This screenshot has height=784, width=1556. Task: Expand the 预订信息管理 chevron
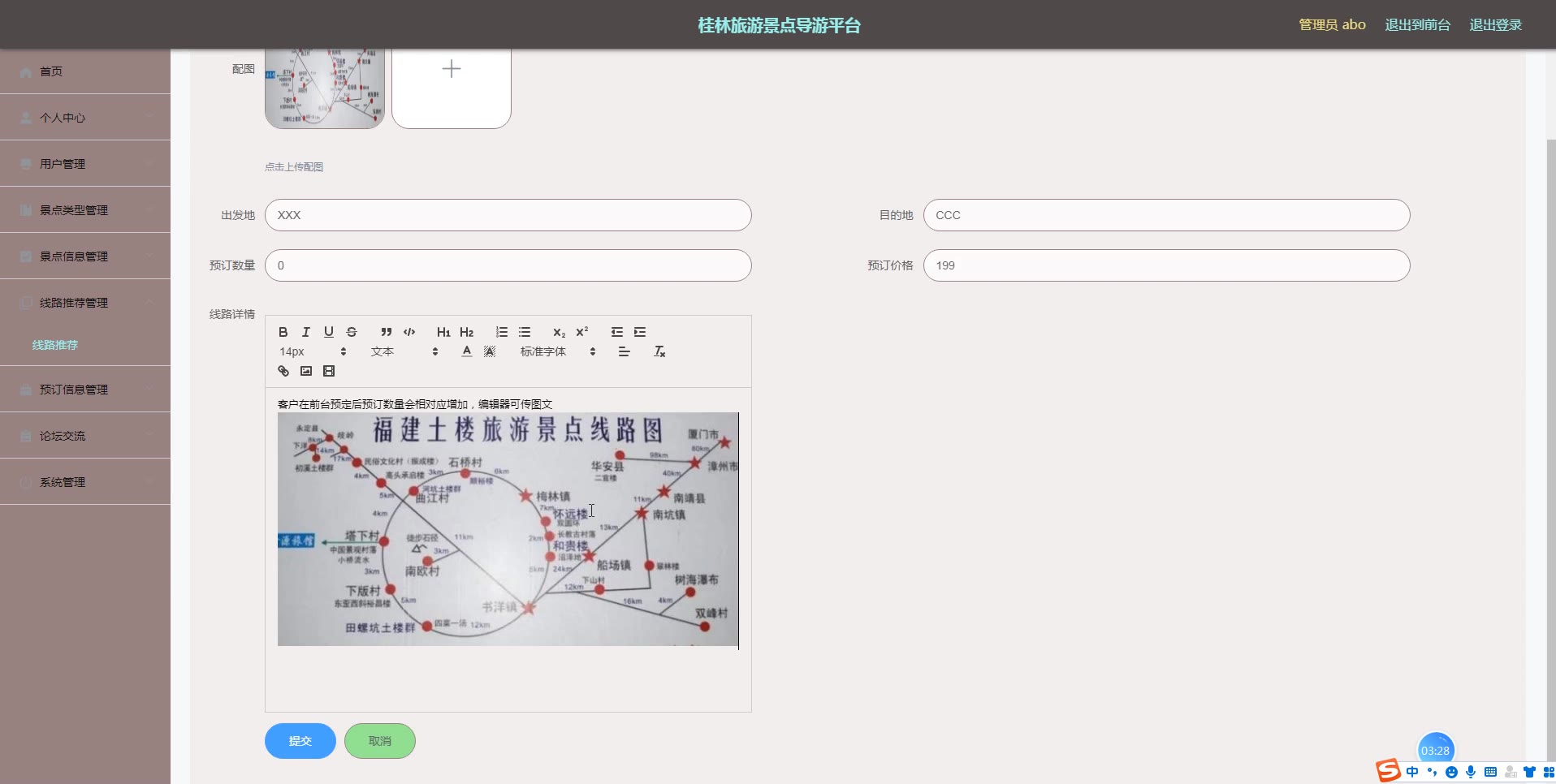(149, 390)
